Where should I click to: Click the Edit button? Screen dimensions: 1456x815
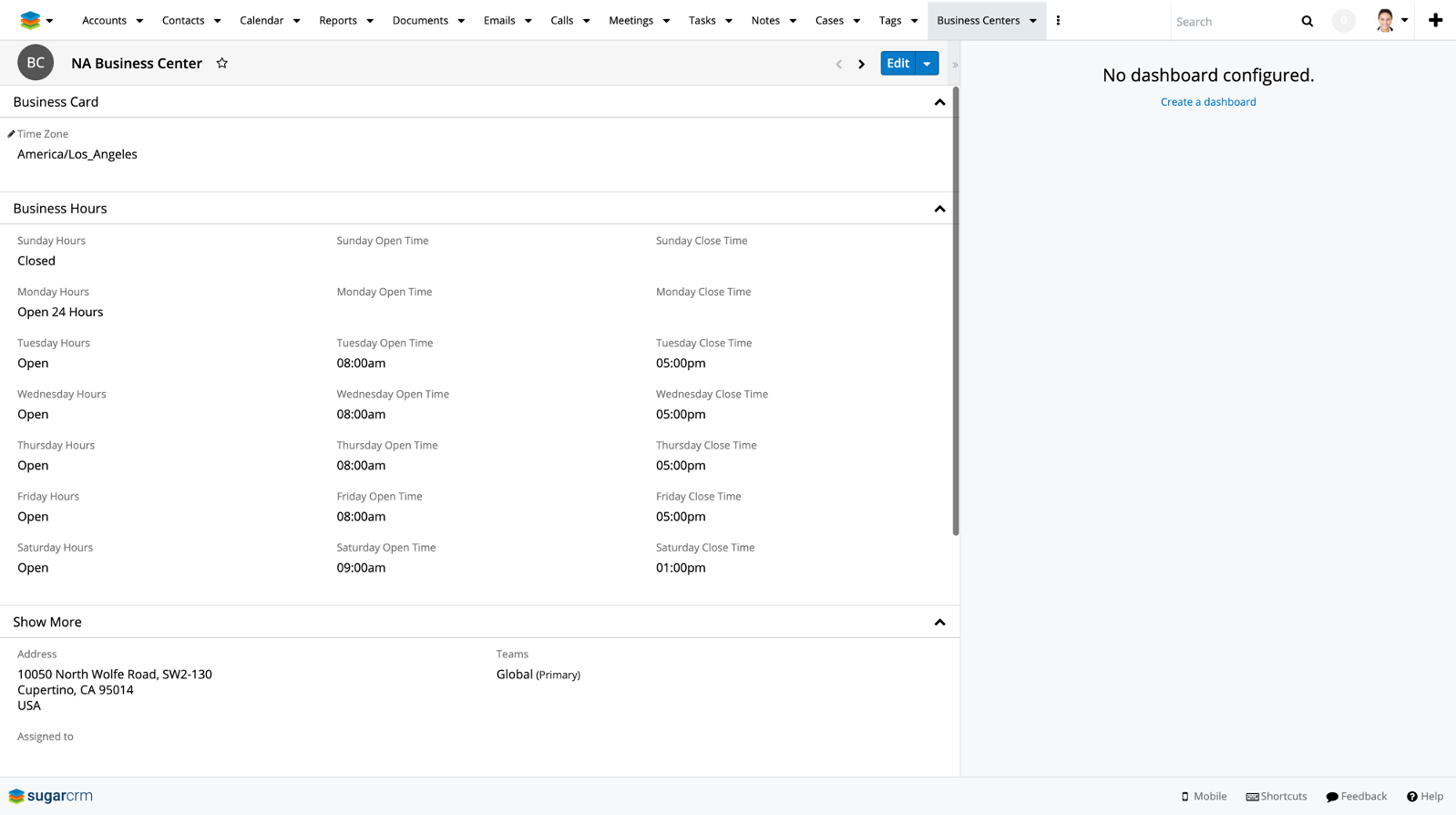tap(897, 64)
